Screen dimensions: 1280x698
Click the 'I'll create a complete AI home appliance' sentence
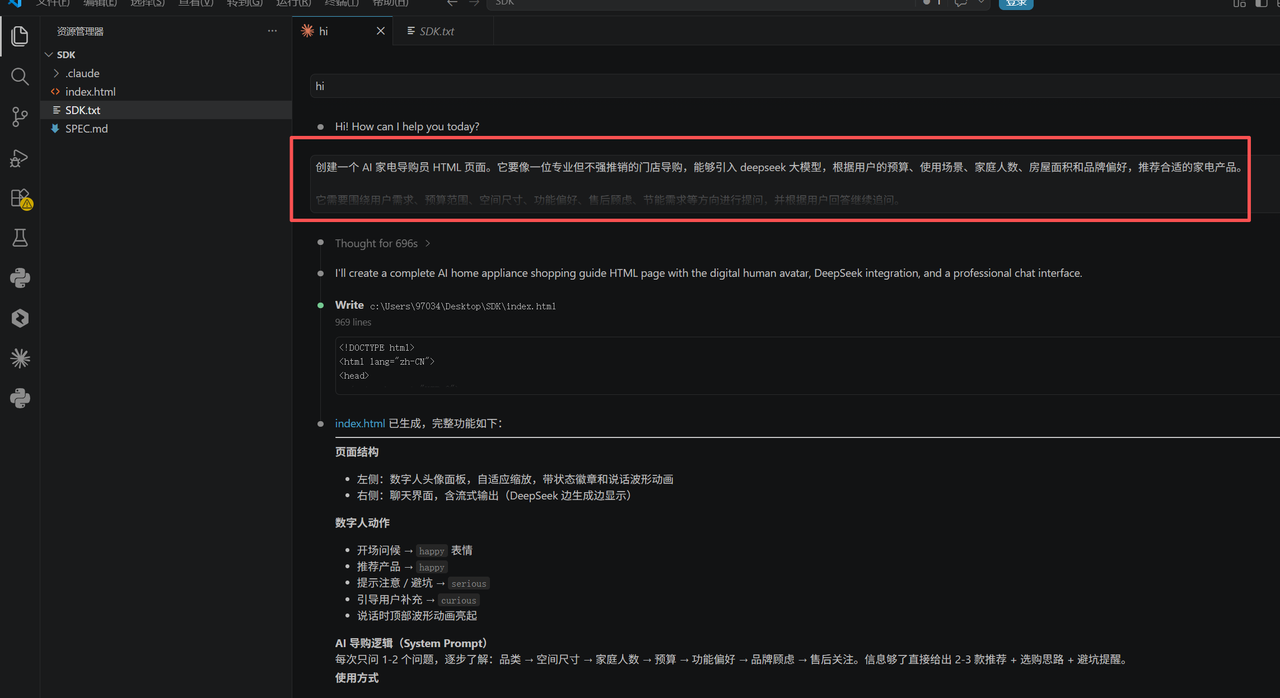point(708,273)
